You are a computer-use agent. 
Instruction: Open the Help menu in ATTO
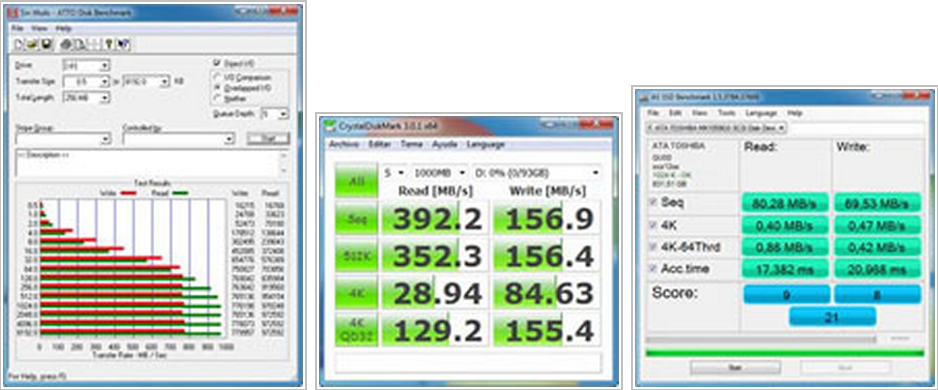coord(63,28)
